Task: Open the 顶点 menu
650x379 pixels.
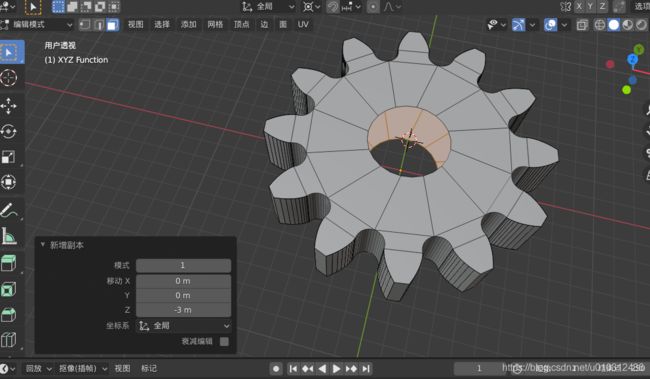Action: pos(241,25)
